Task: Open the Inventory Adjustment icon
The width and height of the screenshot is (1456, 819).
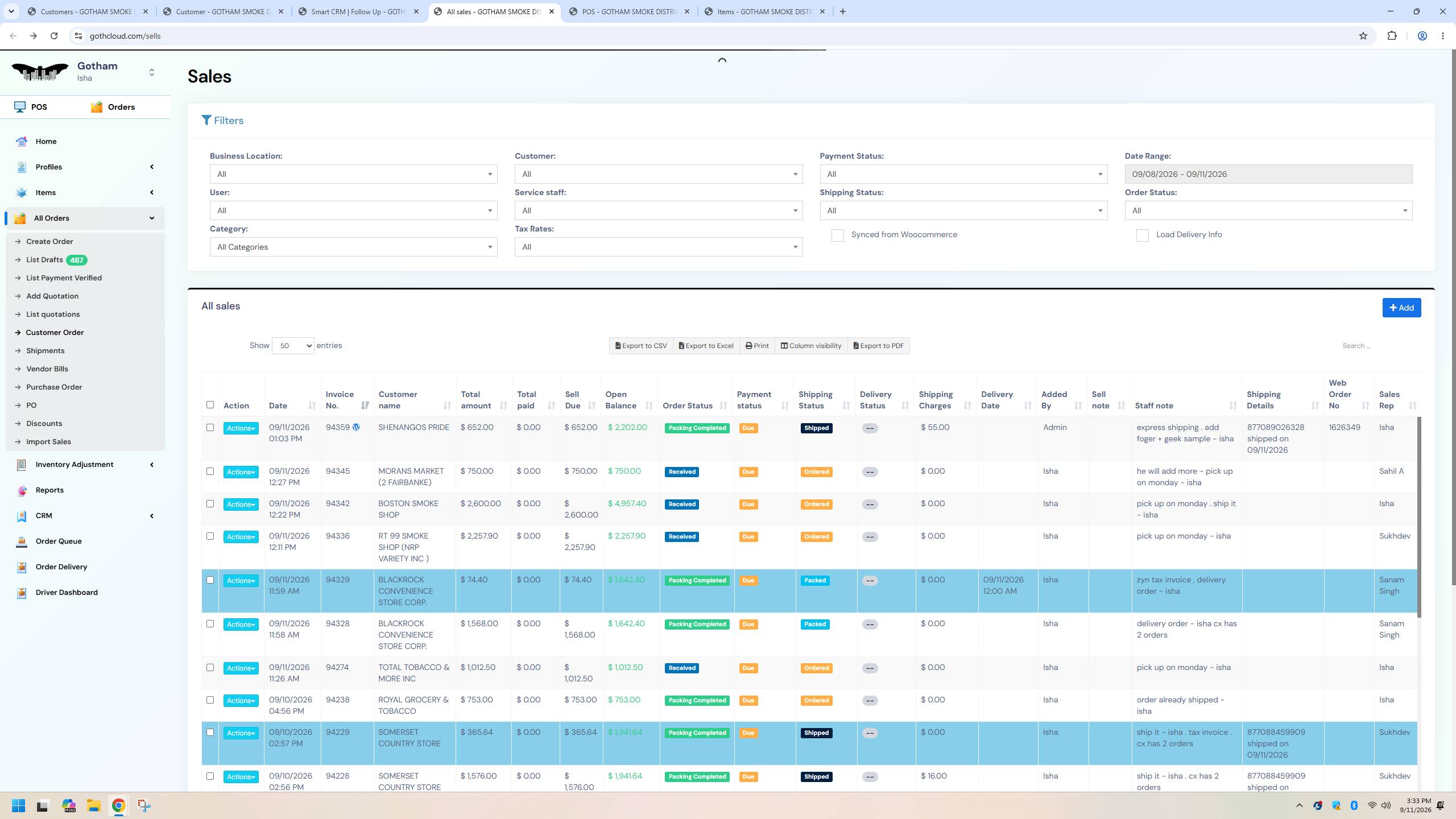Action: [x=22, y=465]
